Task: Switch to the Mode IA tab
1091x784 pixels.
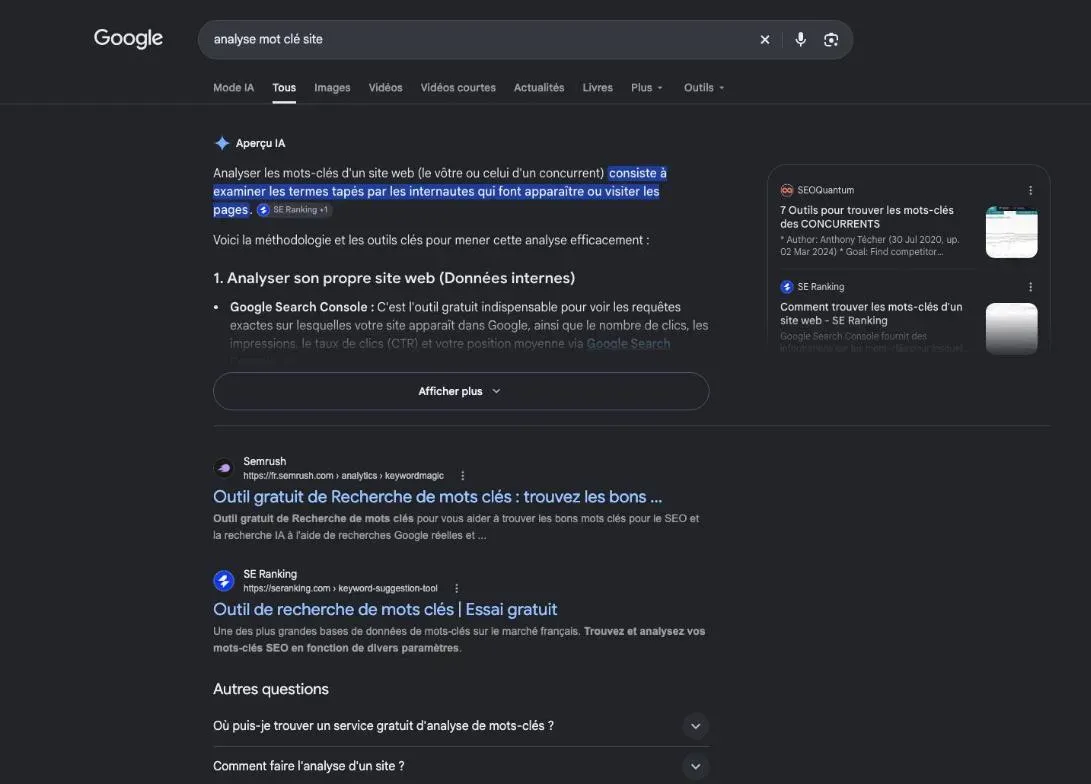Action: pyautogui.click(x=233, y=88)
